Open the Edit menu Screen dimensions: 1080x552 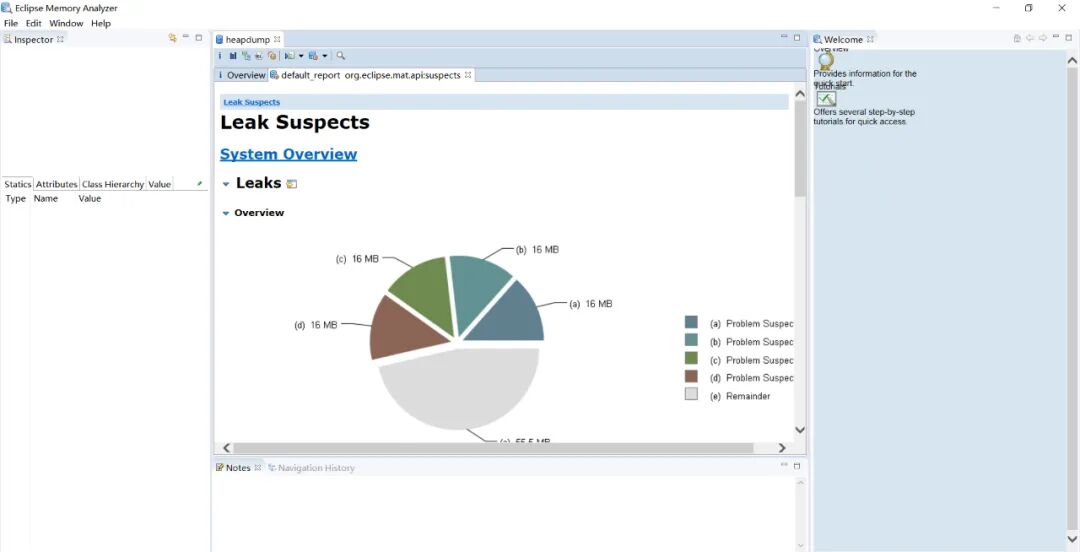[x=34, y=23]
